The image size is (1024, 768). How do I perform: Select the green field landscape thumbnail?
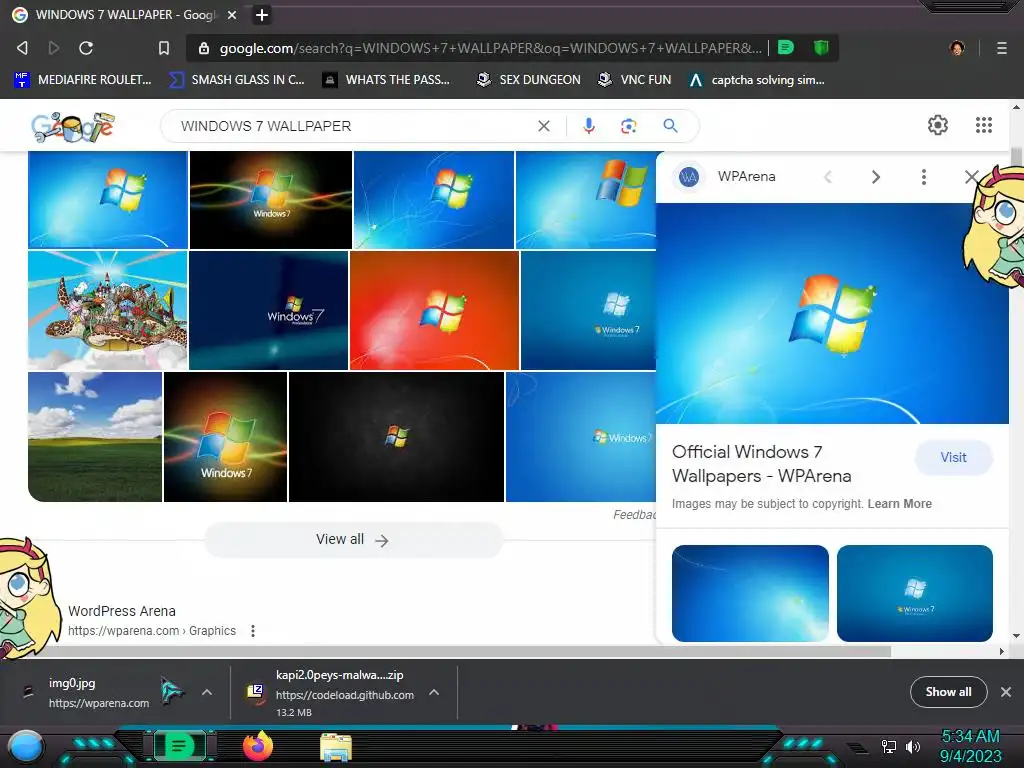(95, 437)
